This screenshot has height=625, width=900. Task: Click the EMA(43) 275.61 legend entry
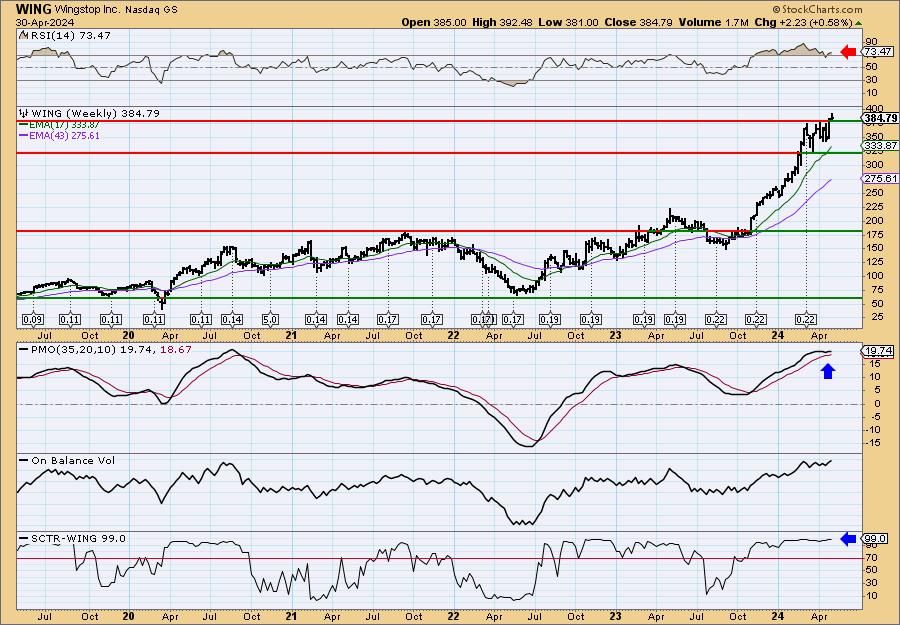(64, 136)
